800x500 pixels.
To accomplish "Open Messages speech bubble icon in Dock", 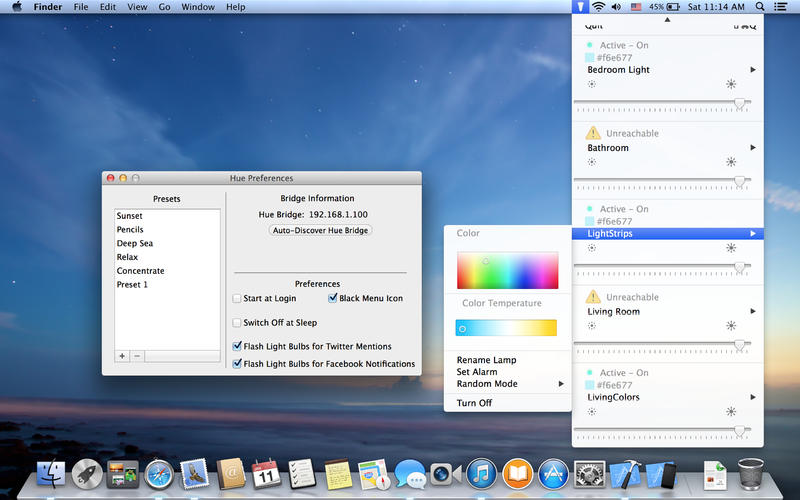I will (410, 474).
